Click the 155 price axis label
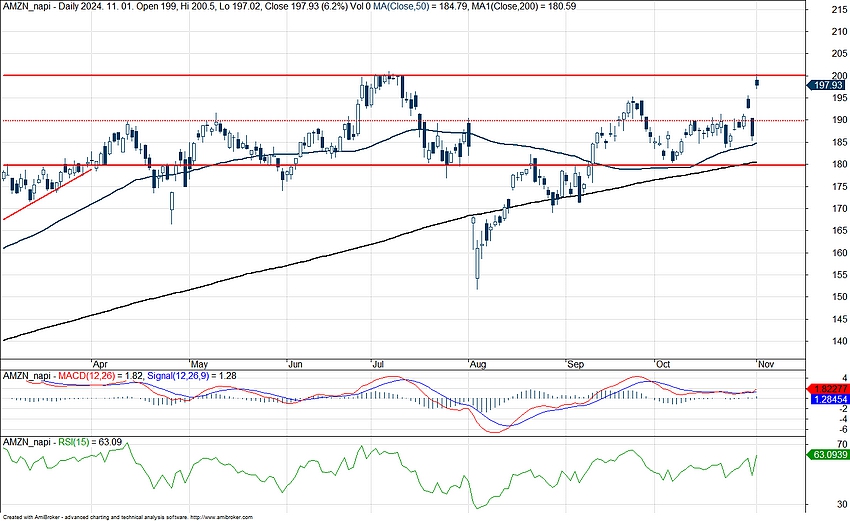The image size is (850, 521). (x=839, y=275)
